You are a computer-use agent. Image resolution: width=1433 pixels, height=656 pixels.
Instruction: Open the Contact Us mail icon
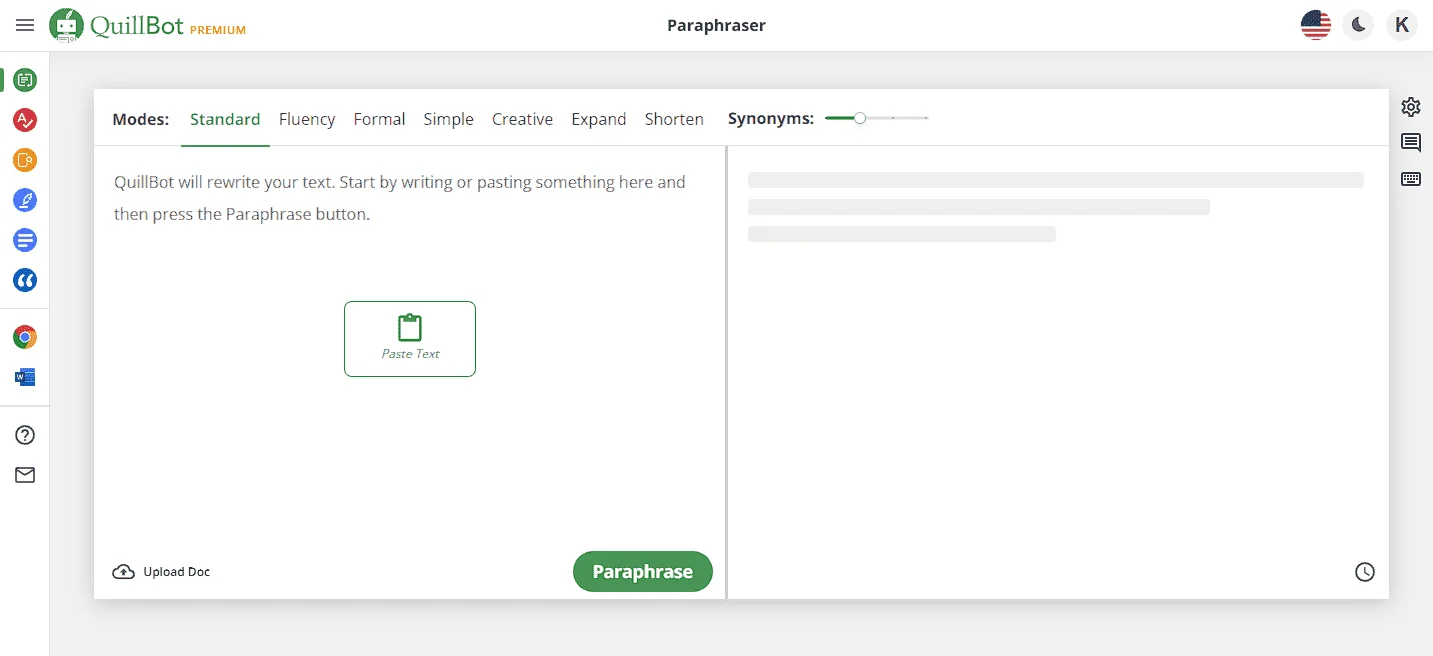pos(25,475)
